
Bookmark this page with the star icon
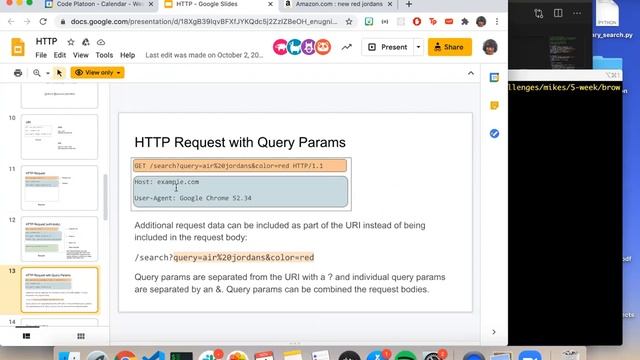click(349, 22)
